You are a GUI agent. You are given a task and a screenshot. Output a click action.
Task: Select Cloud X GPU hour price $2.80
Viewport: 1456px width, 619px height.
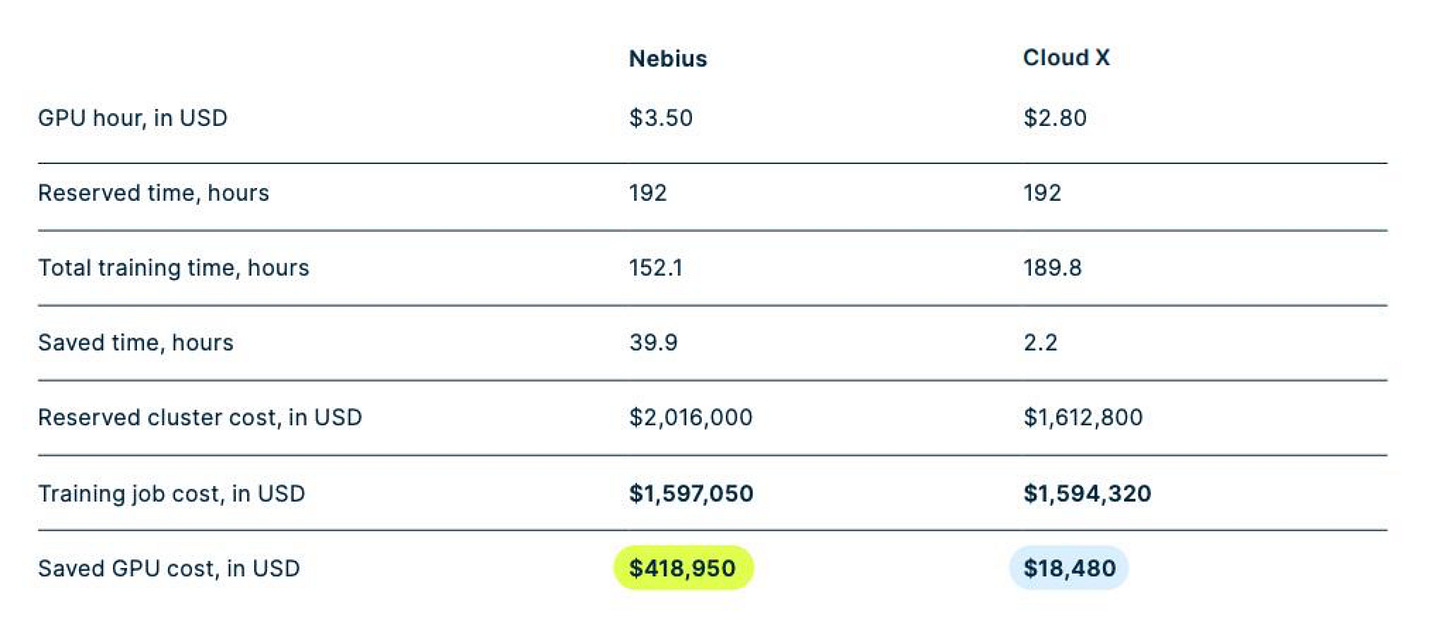(1054, 118)
